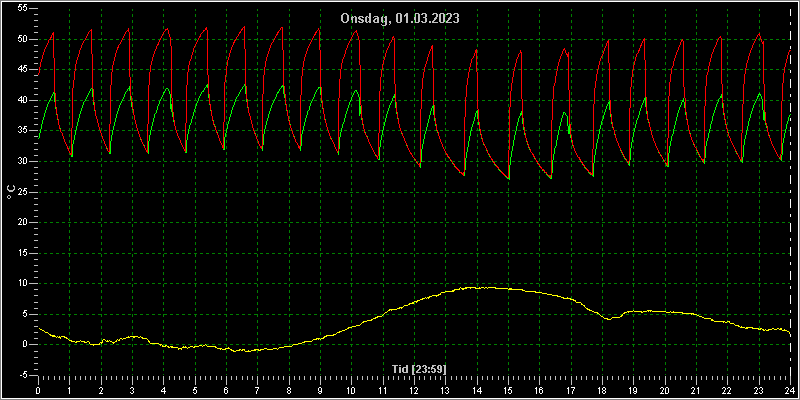Select hour 18 on the time axis
The image size is (800, 400).
[602, 390]
